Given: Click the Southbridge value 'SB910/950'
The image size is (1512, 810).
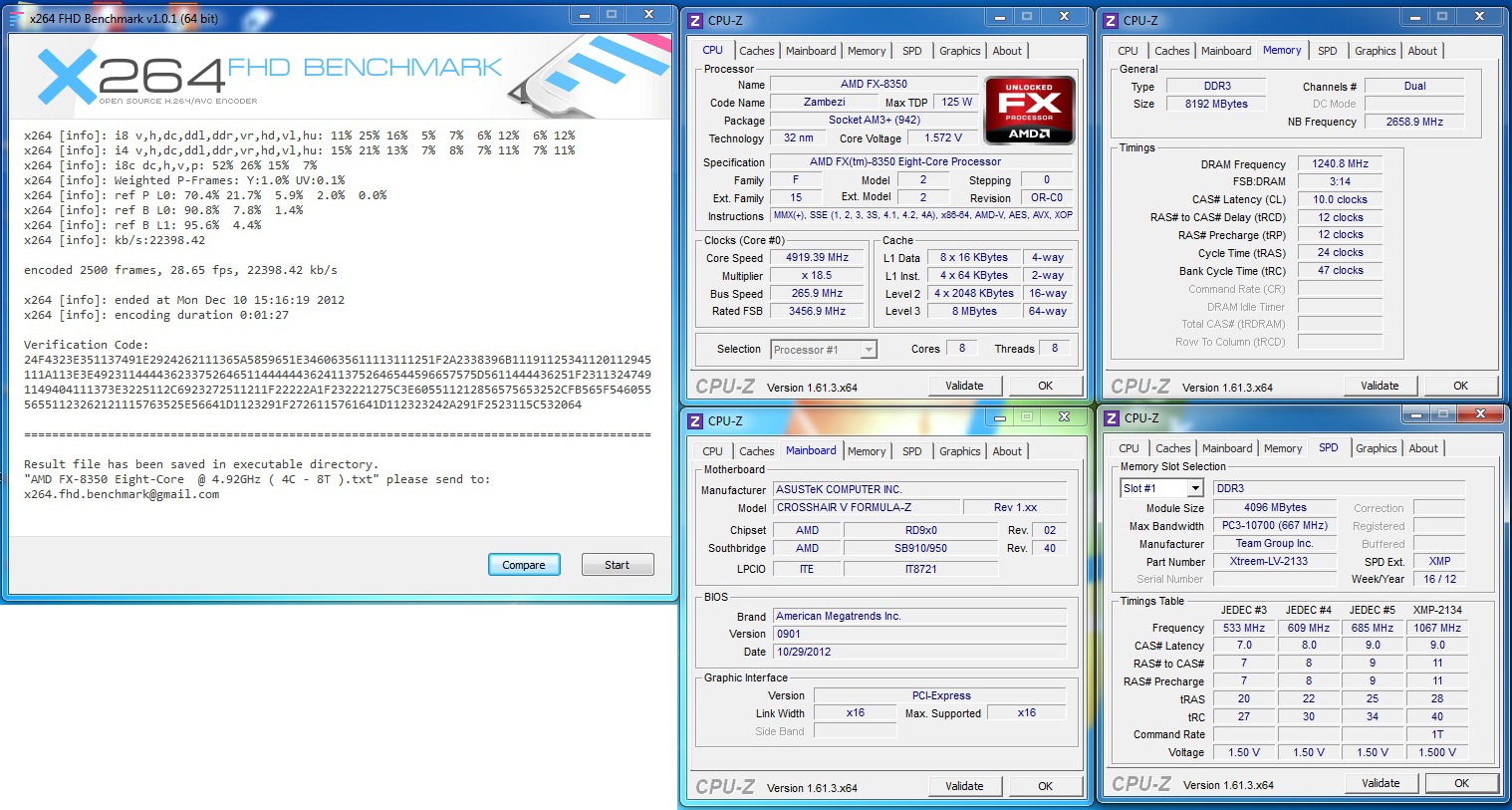Looking at the screenshot, I should (920, 549).
